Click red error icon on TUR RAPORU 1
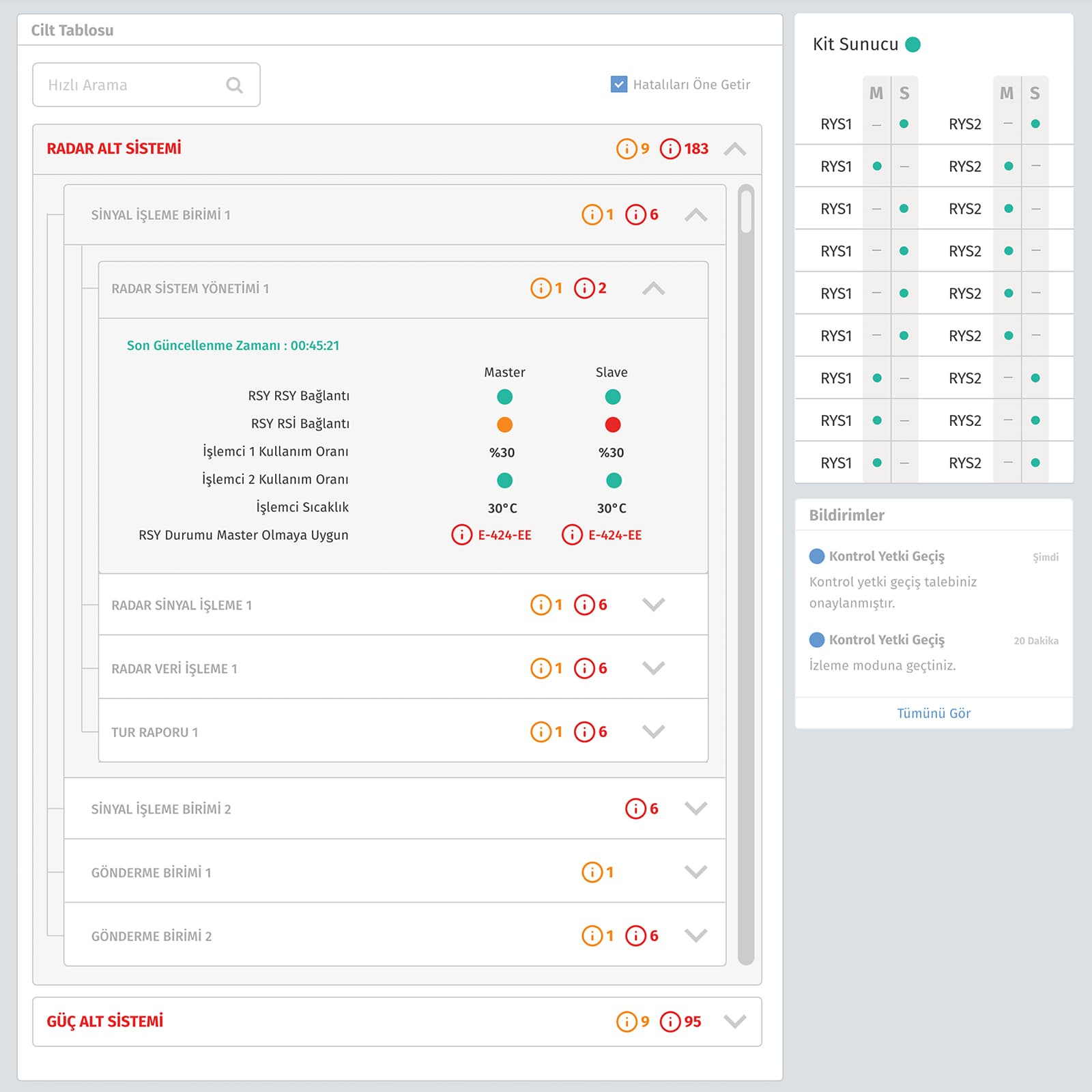This screenshot has height=1092, width=1092. pyautogui.click(x=584, y=732)
